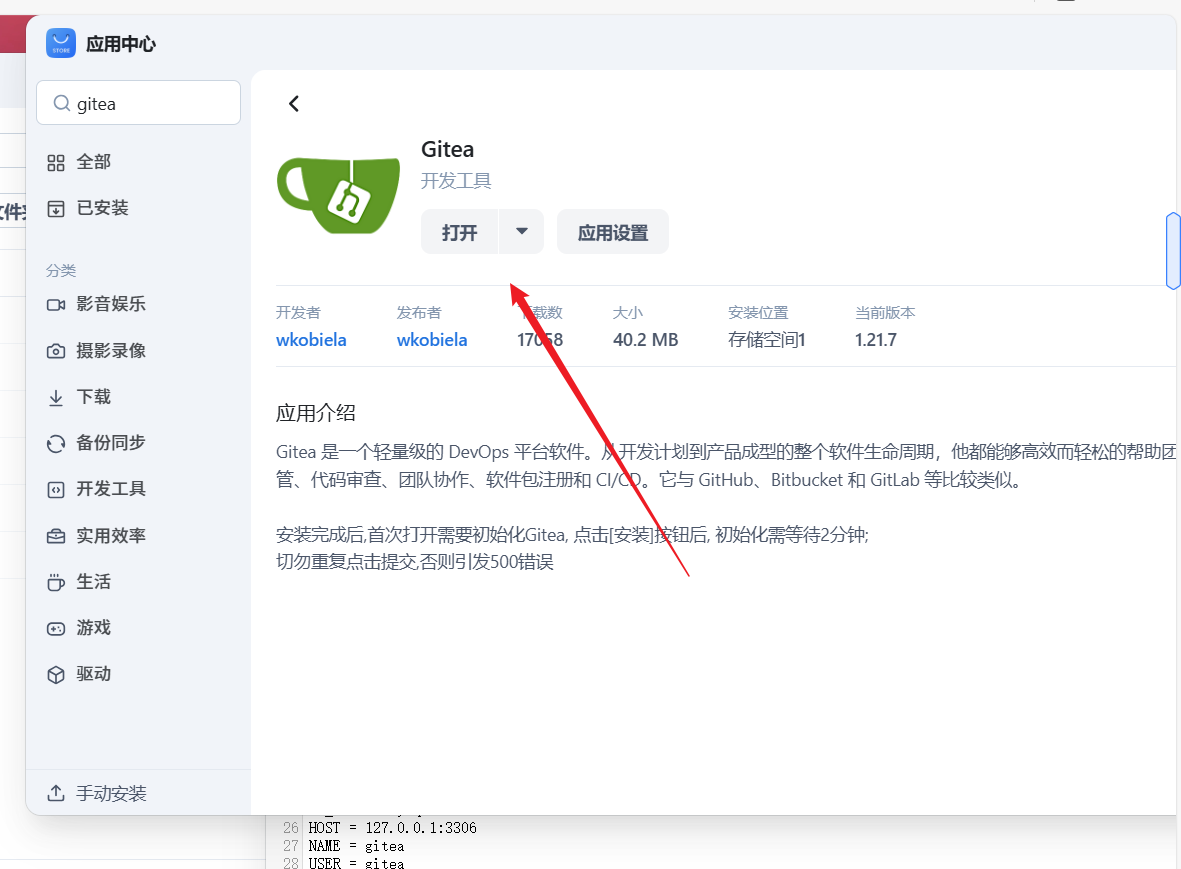Click line 28 USER = gitea in editor
The height and width of the screenshot is (869, 1181).
(356, 863)
